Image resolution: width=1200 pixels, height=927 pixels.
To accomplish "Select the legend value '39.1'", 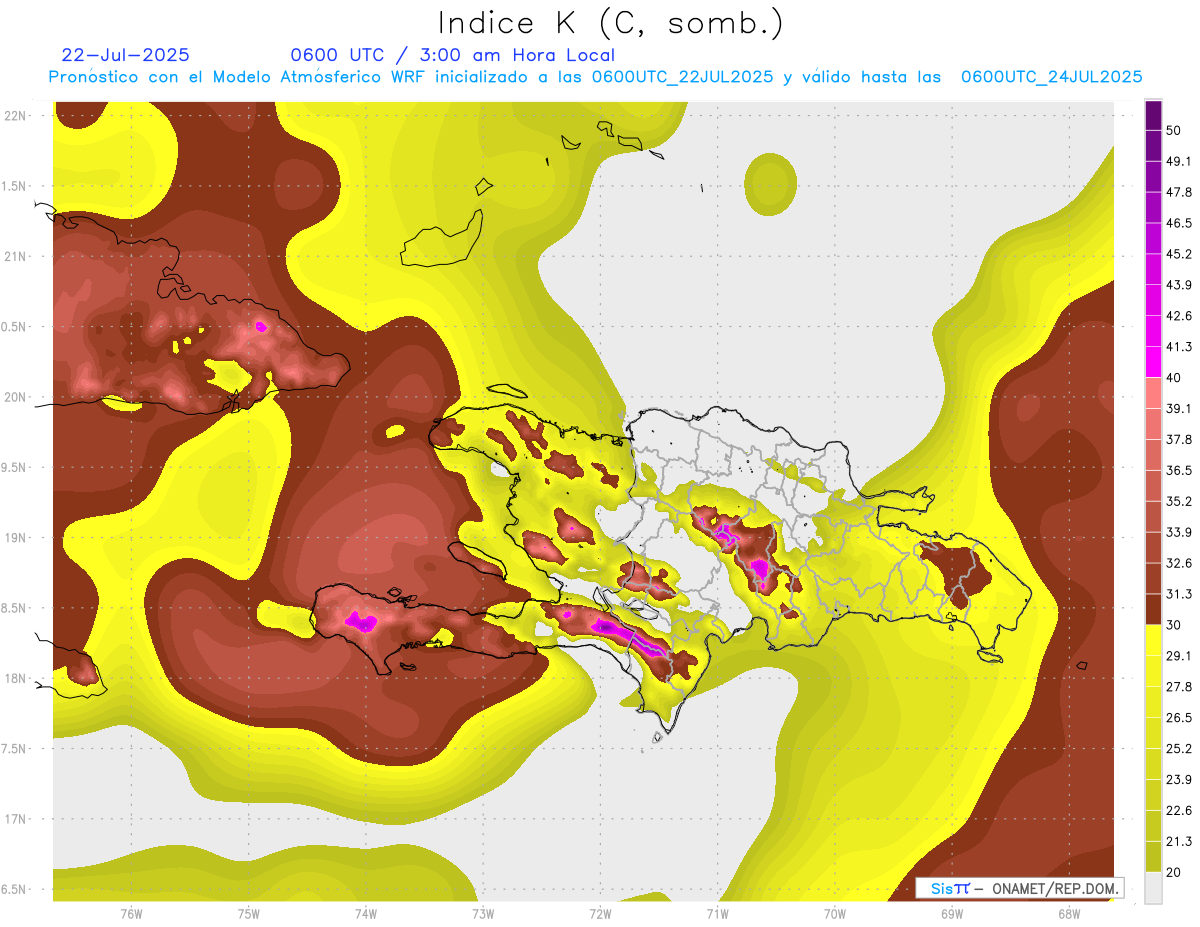I will tap(1179, 408).
